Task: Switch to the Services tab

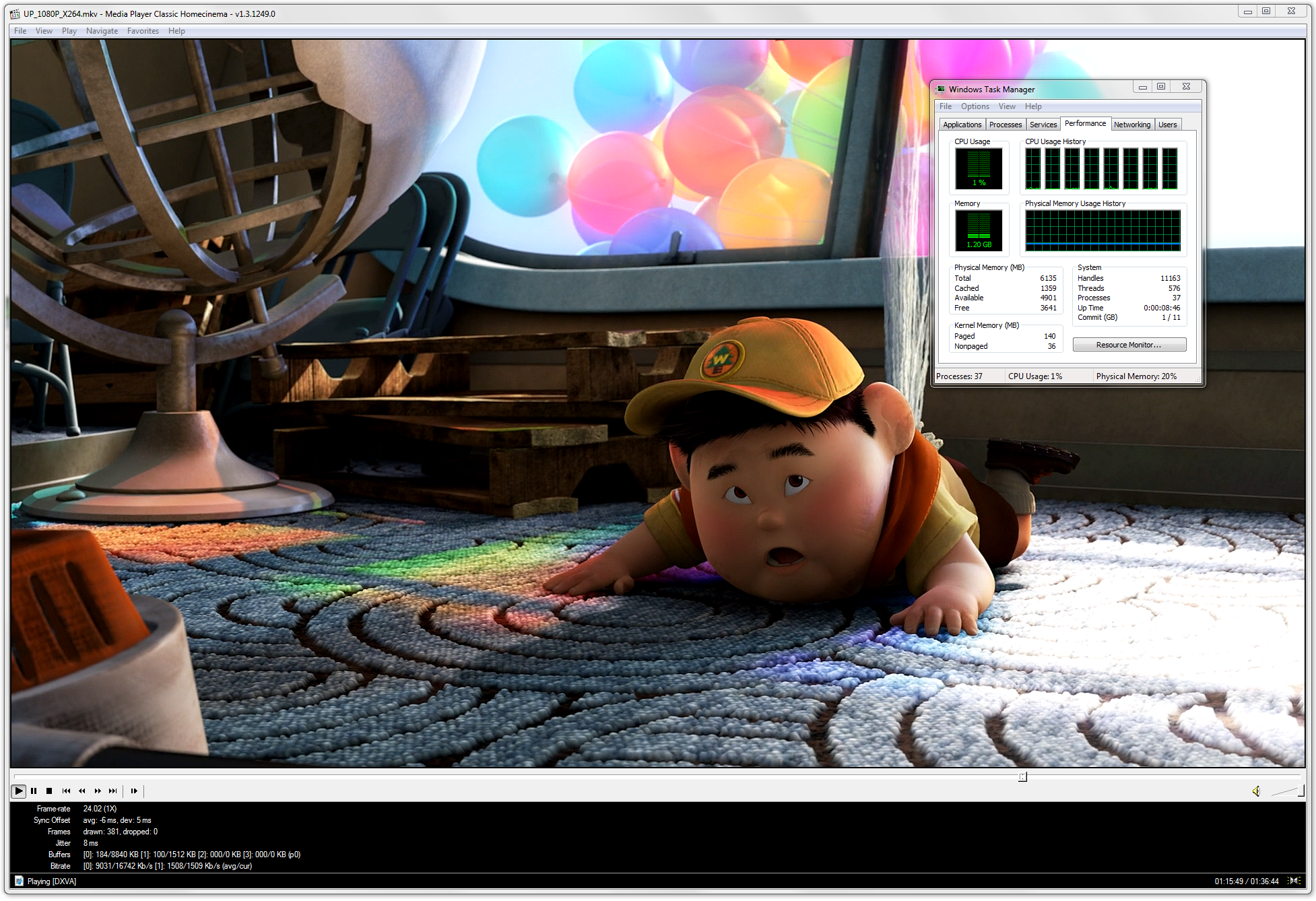Action: click(1043, 125)
